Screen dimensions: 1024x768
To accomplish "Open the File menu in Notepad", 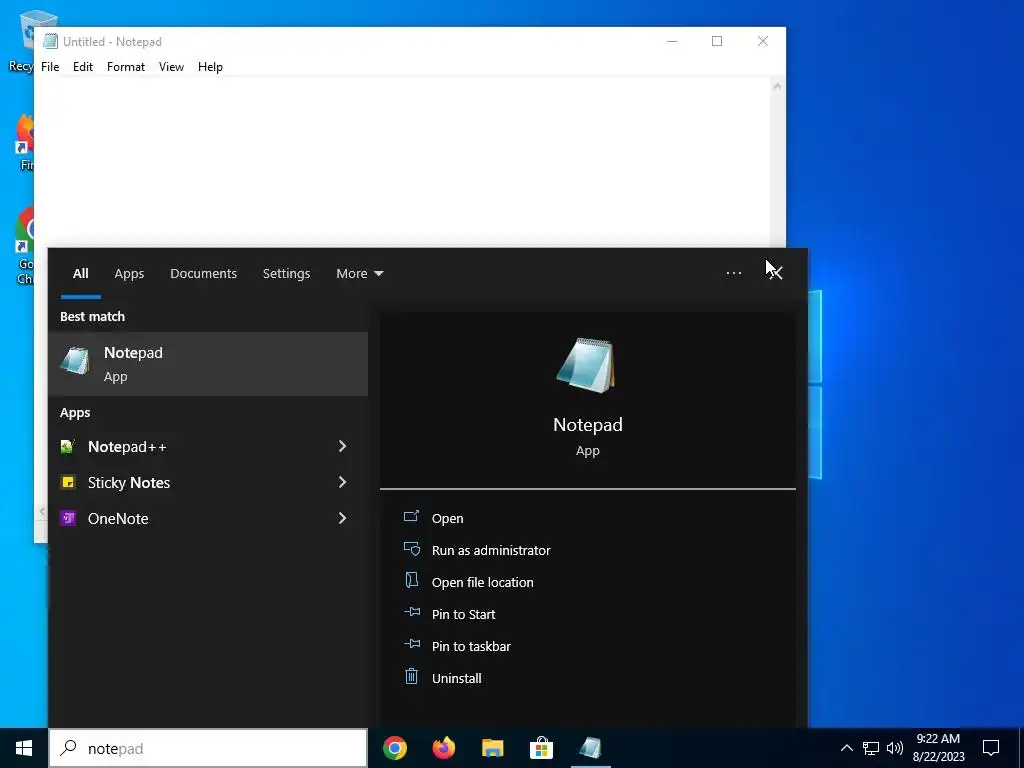I will 50,67.
